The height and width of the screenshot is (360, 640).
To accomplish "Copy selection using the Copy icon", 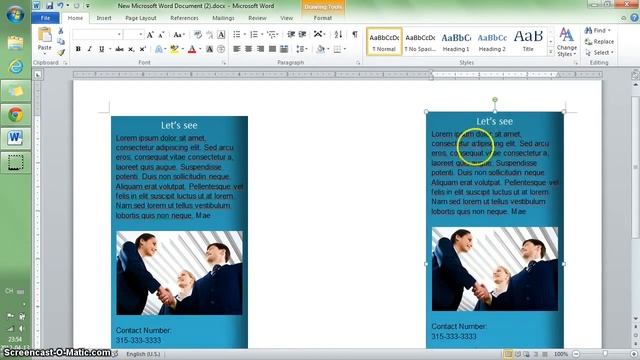I will click(61, 42).
